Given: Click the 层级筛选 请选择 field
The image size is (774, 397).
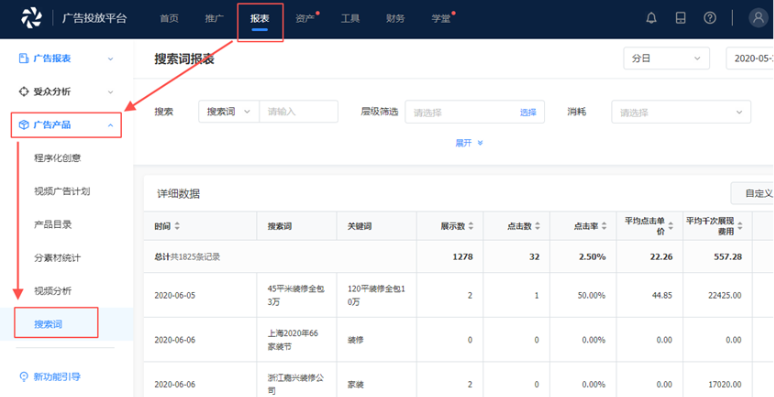Looking at the screenshot, I should point(475,112).
